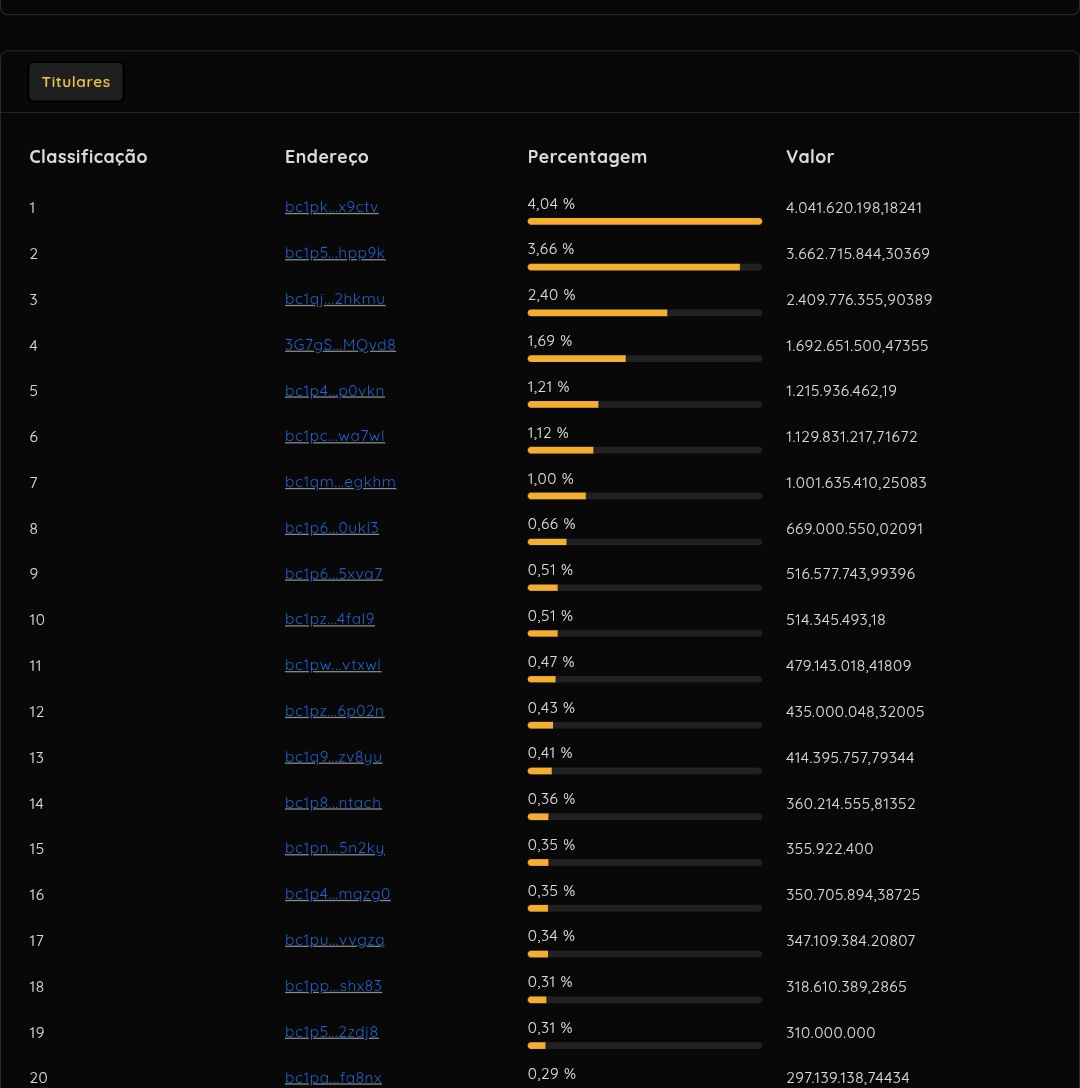Image resolution: width=1080 pixels, height=1088 pixels.
Task: Select value 1.001.635.410,25083
Action: coord(857,482)
